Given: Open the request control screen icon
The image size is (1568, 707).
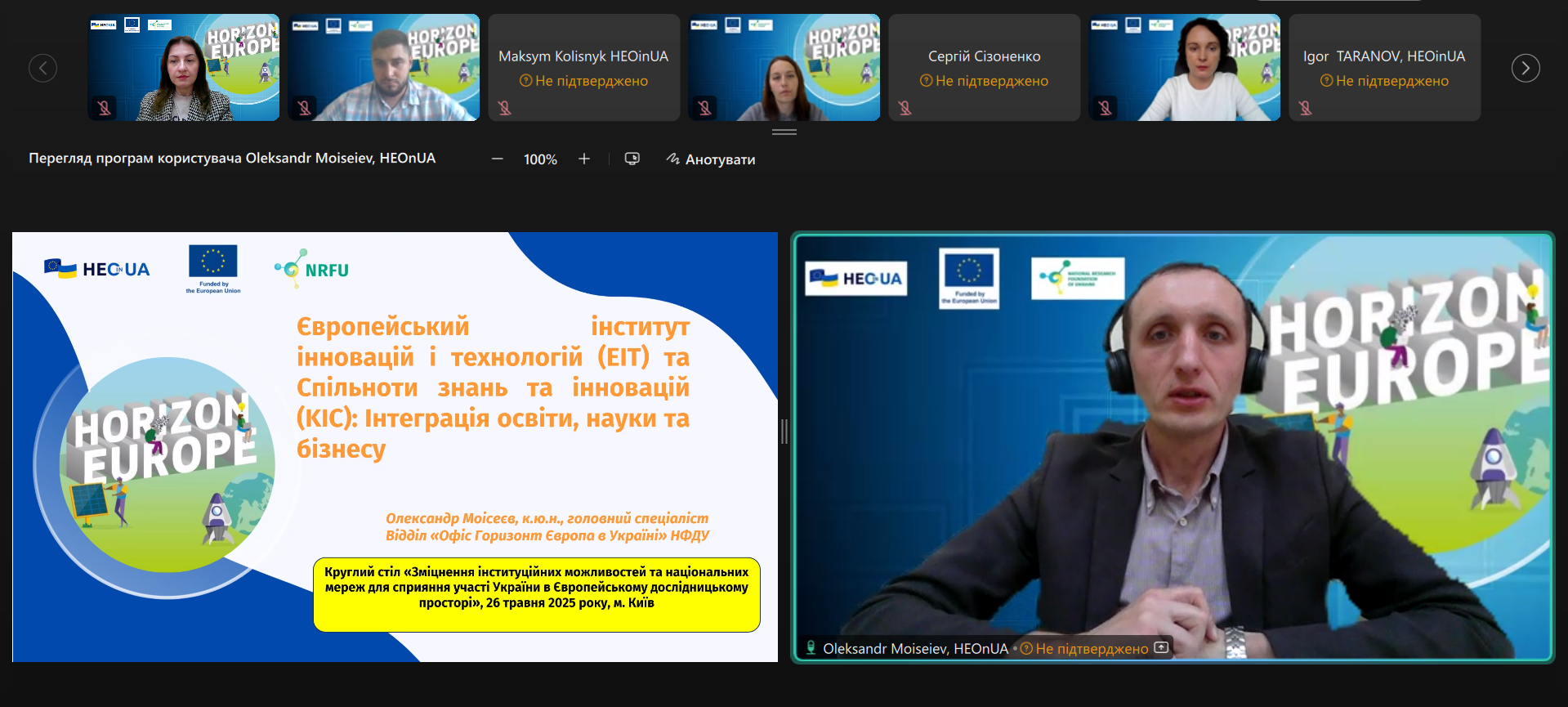Looking at the screenshot, I should coord(632,159).
